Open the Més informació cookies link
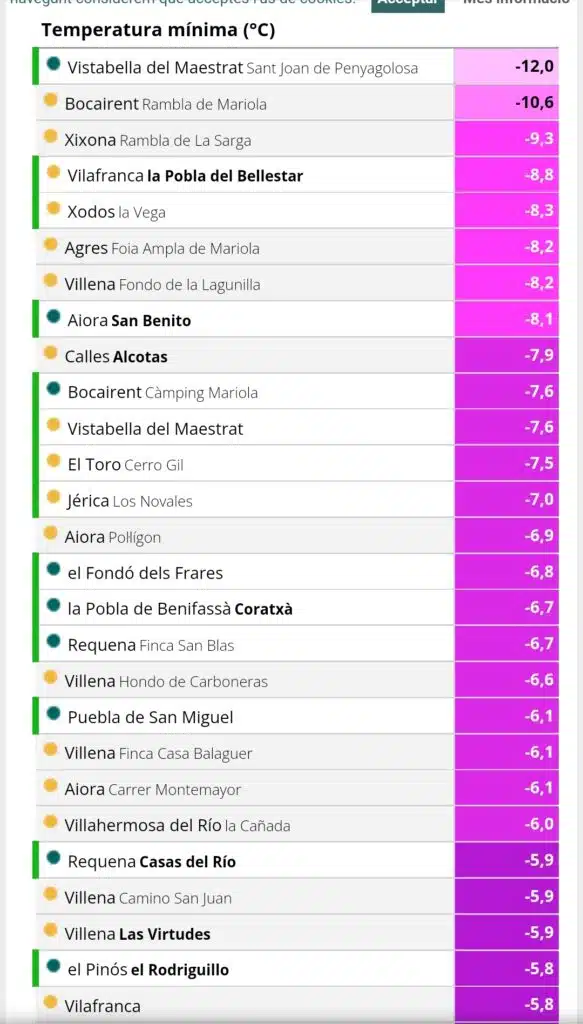 (x=516, y=3)
